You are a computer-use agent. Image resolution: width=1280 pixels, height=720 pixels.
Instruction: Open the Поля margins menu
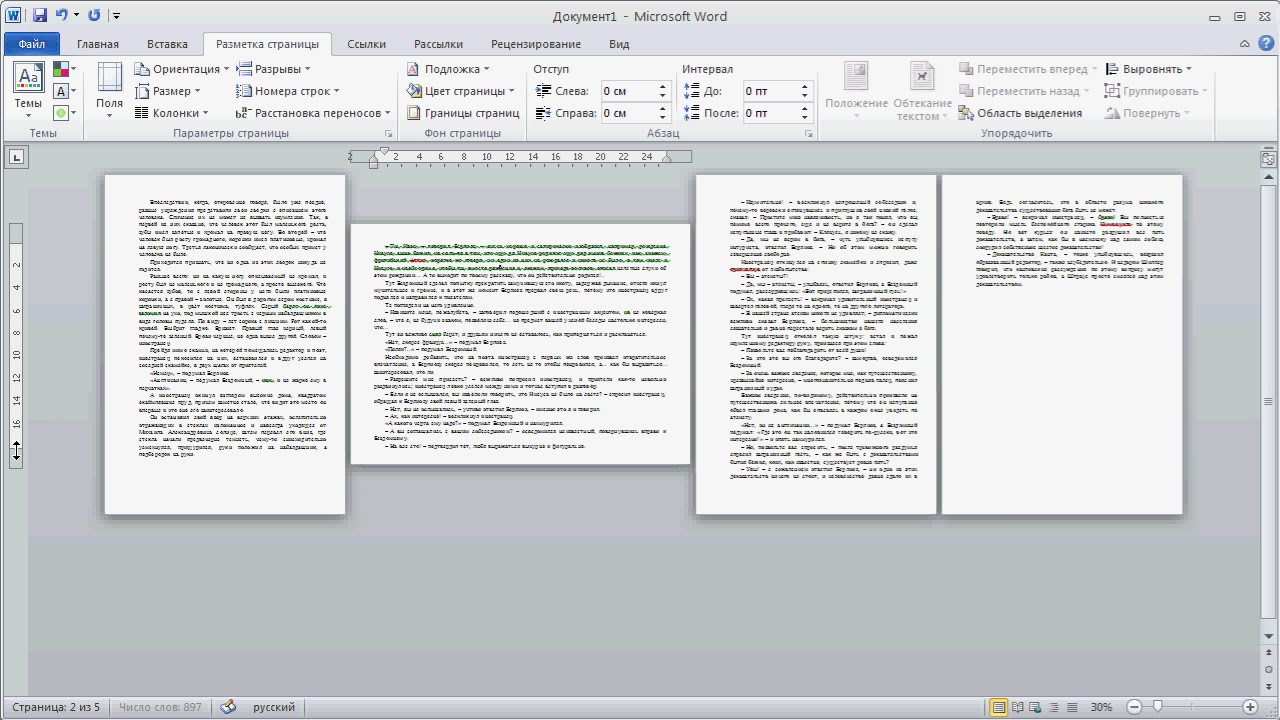pyautogui.click(x=109, y=90)
